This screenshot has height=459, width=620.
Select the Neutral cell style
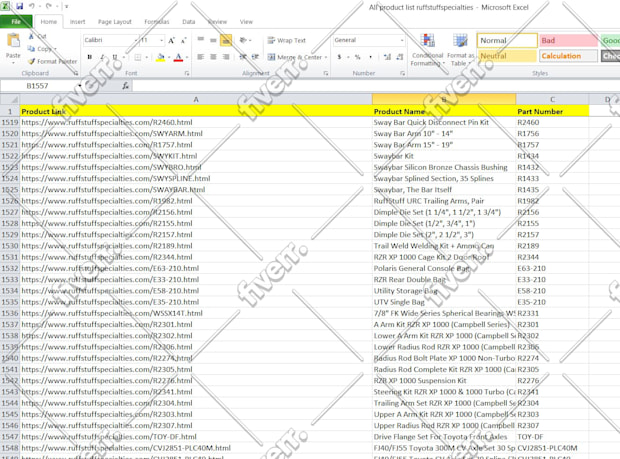click(507, 56)
